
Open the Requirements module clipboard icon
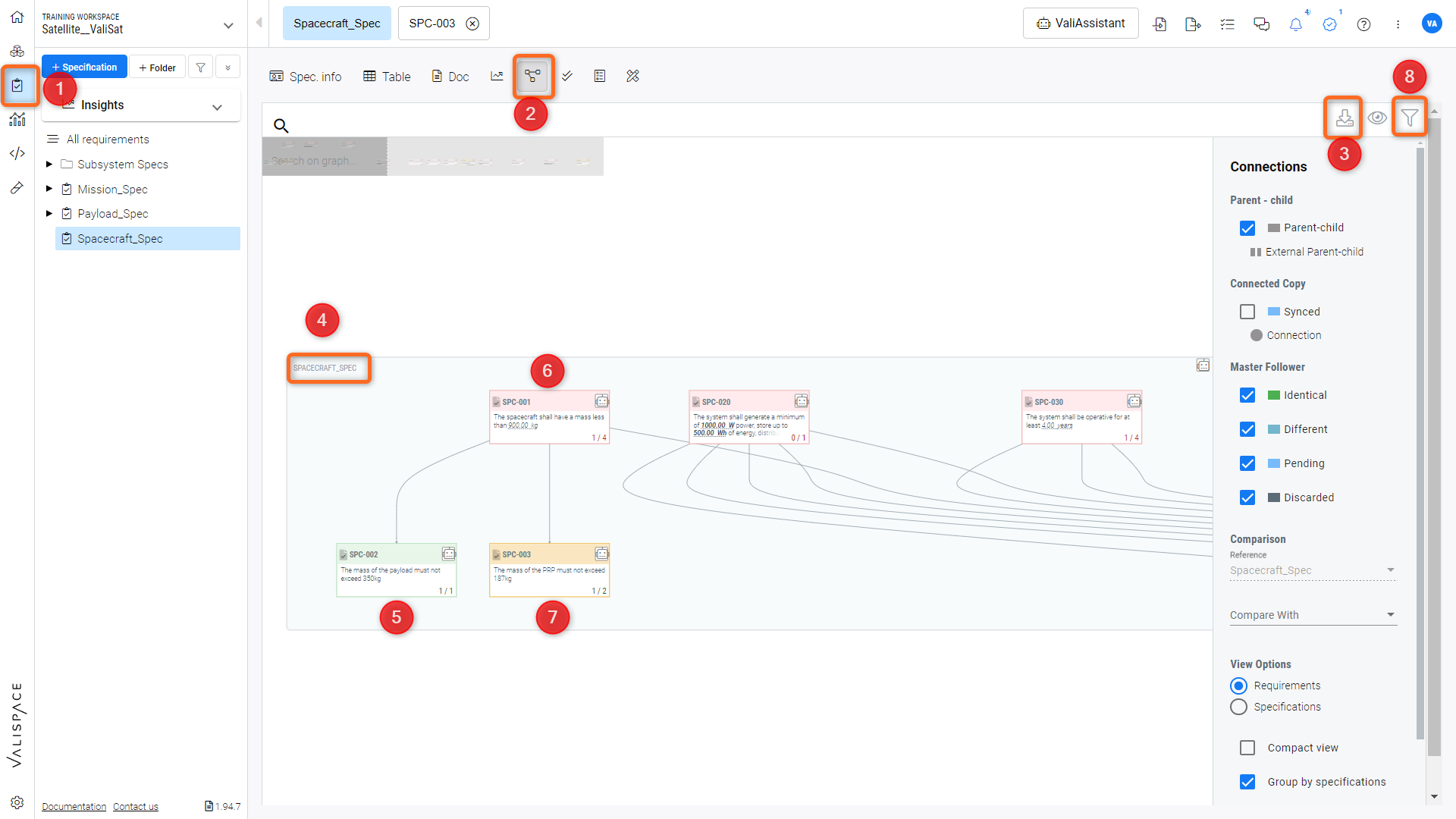pyautogui.click(x=17, y=85)
